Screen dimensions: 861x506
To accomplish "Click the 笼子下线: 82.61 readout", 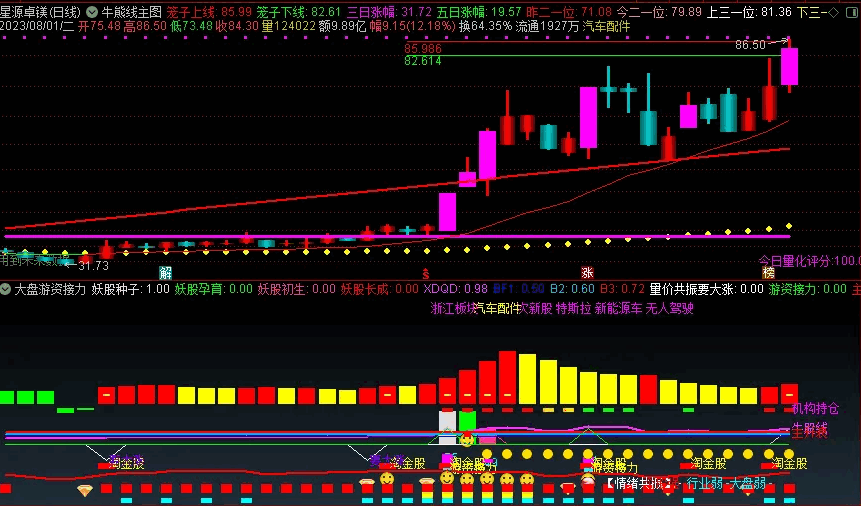I will tap(299, 12).
